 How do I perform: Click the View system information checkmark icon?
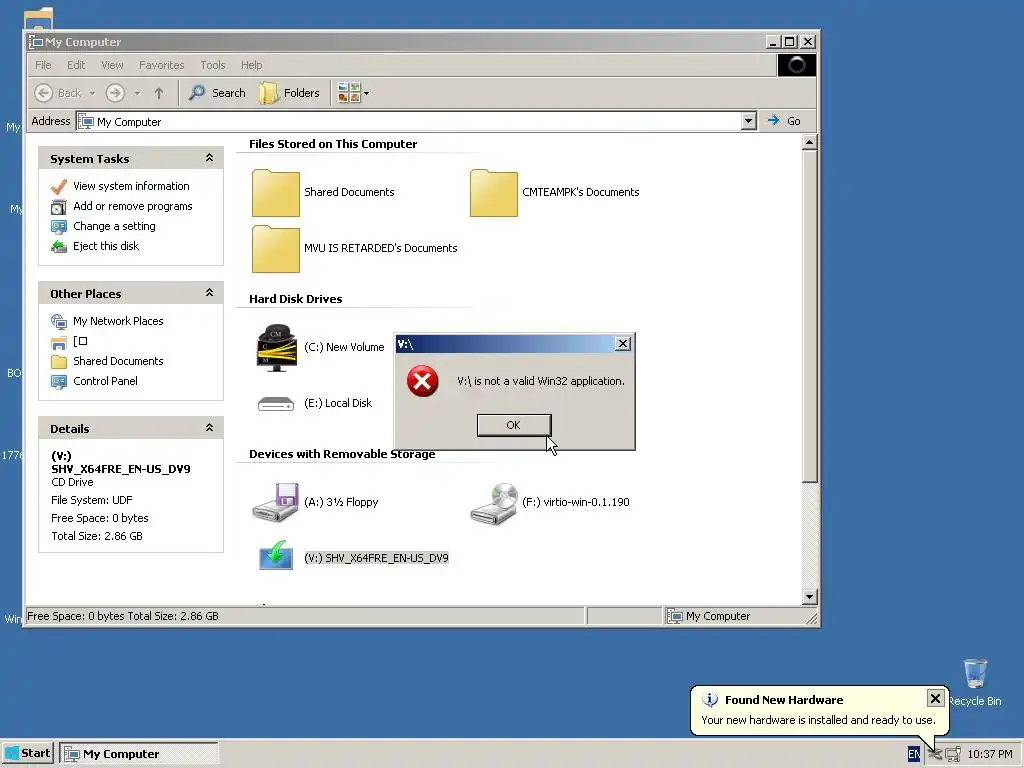click(x=59, y=187)
